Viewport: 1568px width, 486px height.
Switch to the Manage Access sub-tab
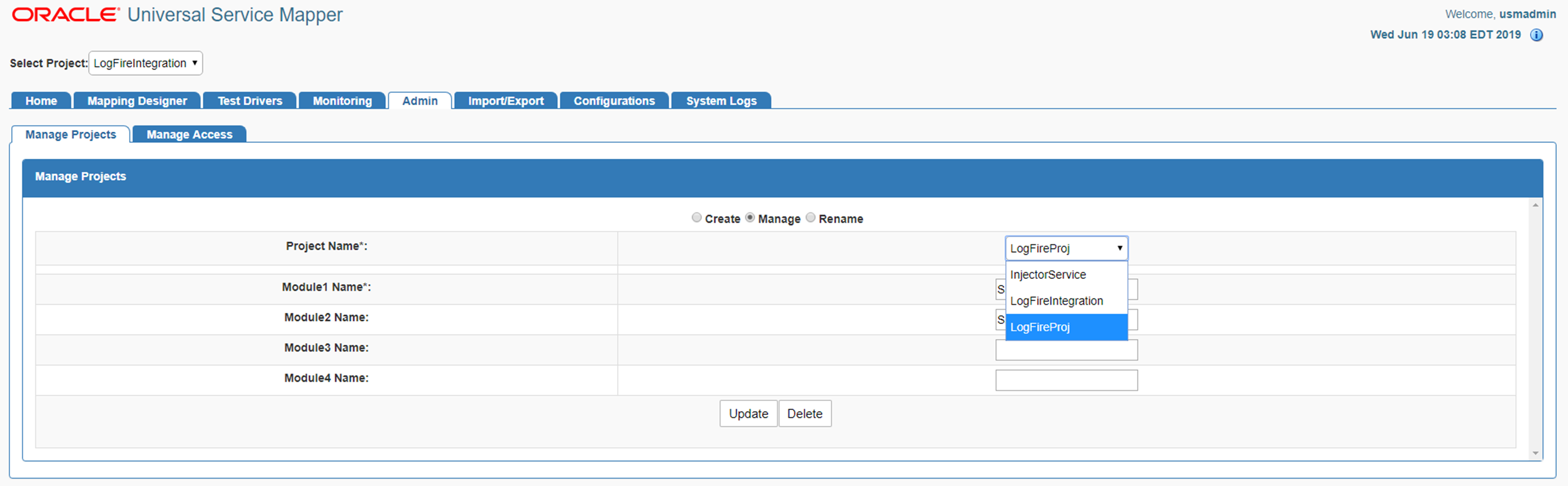click(x=189, y=134)
